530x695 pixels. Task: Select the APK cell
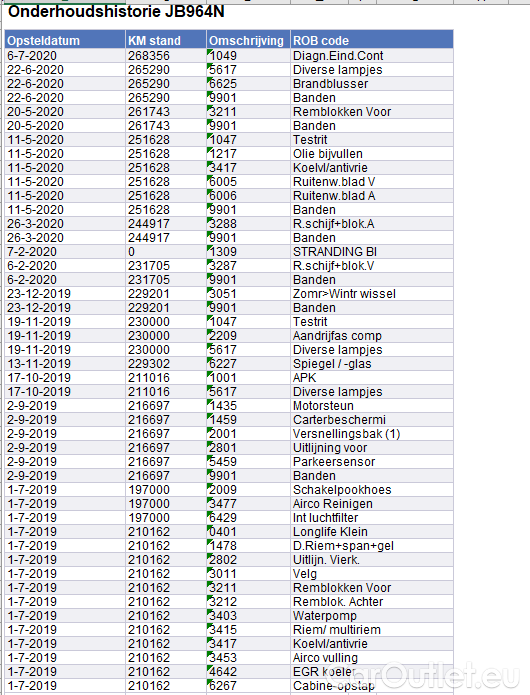click(x=372, y=378)
